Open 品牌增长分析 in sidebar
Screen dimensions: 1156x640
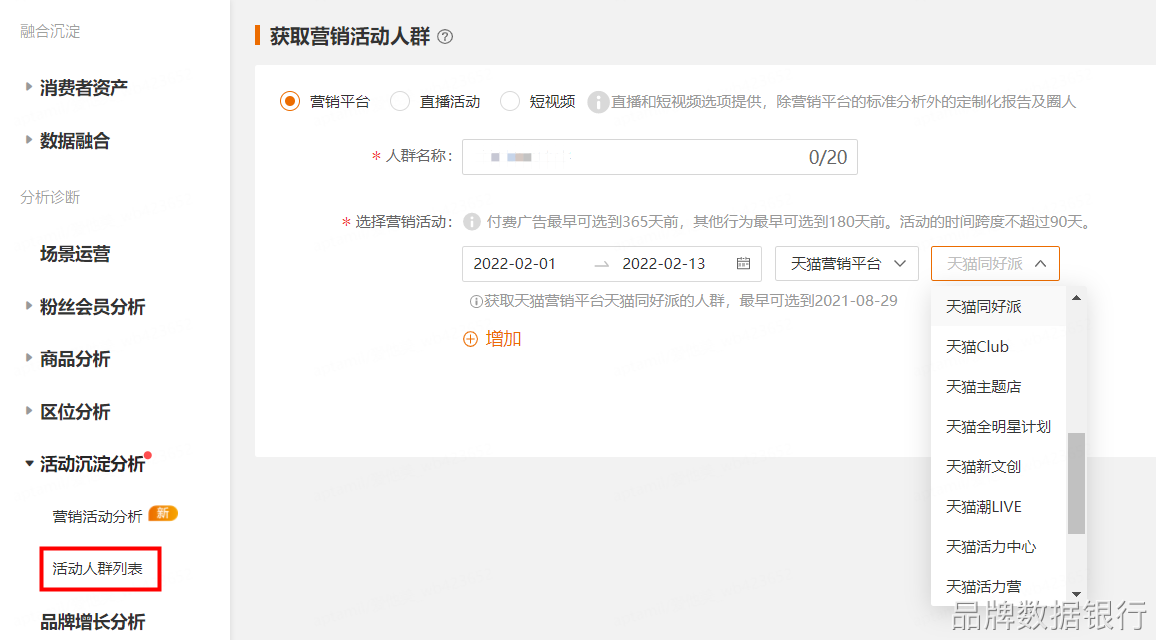(92, 622)
